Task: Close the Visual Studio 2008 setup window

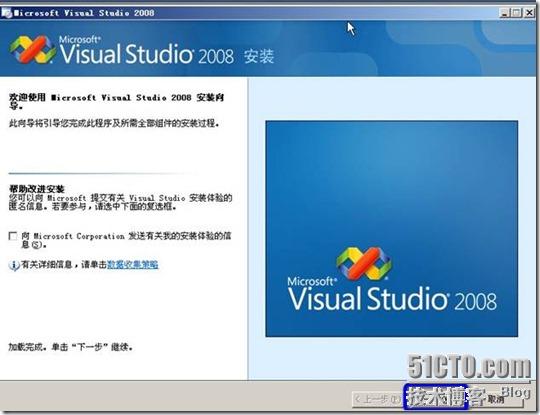Action: pos(529,13)
